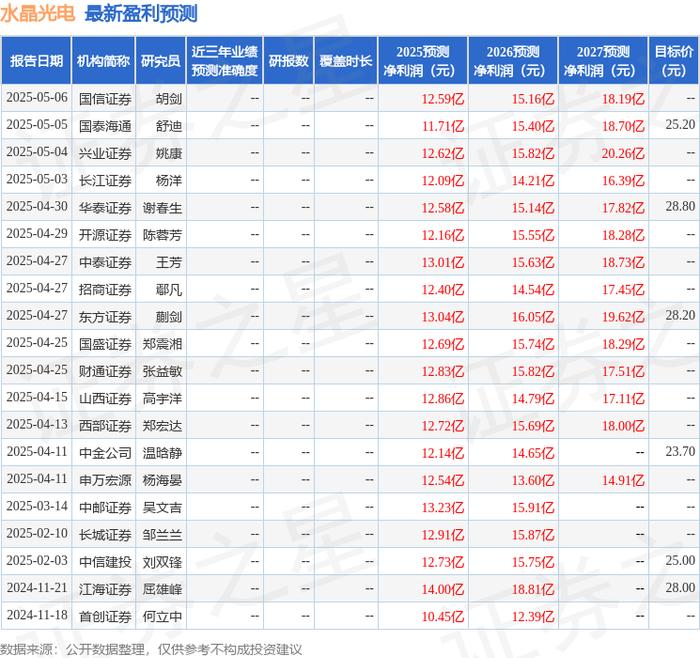Select the 中泰证券 institution cell
Viewport: 700px width, 658px height.
tap(105, 262)
